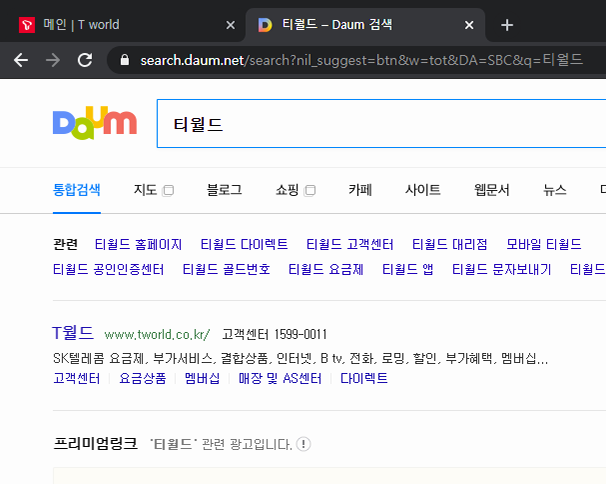Click the 멤버십 sublink
The width and height of the screenshot is (606, 484).
point(202,378)
